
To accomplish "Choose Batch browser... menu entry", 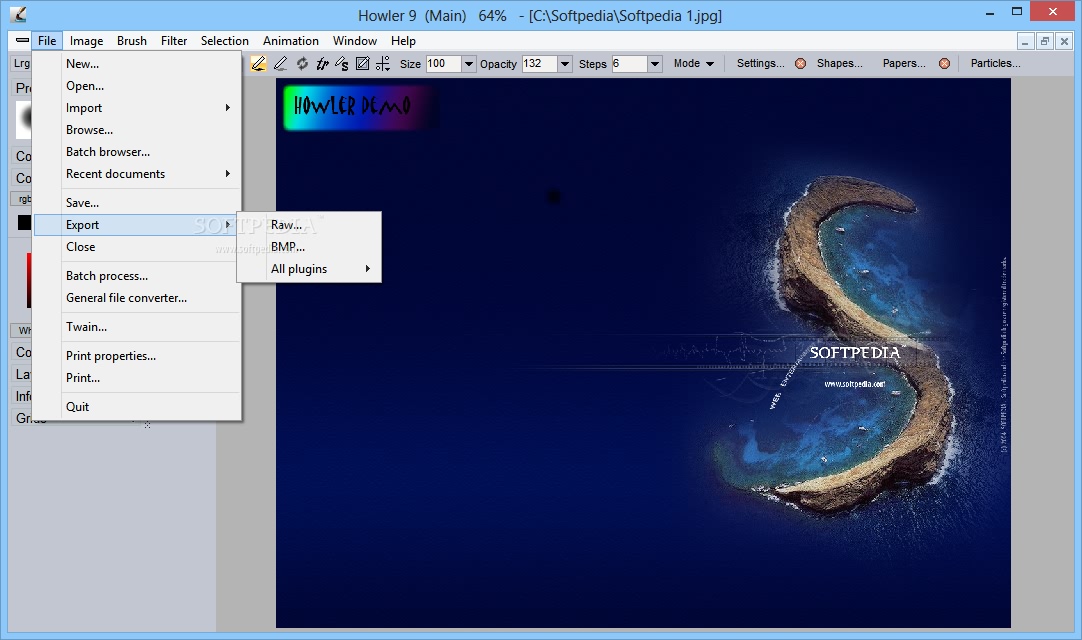I will 137,152.
